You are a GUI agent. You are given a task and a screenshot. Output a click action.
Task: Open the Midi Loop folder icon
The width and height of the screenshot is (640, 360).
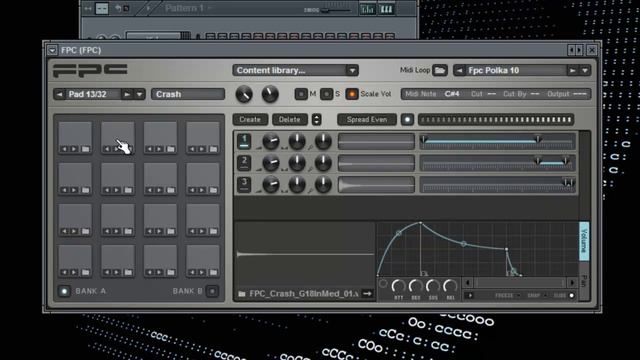click(x=440, y=70)
